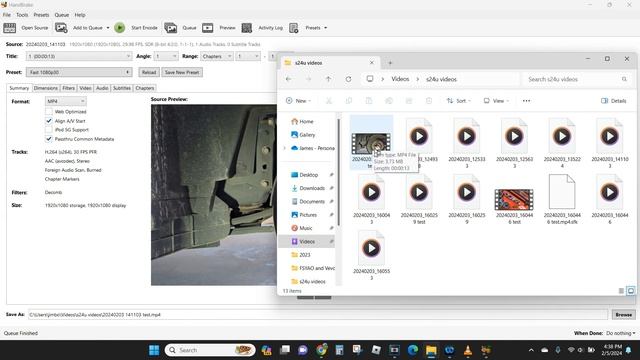Switch to the Audio tab
The width and height of the screenshot is (640, 360).
[x=102, y=88]
